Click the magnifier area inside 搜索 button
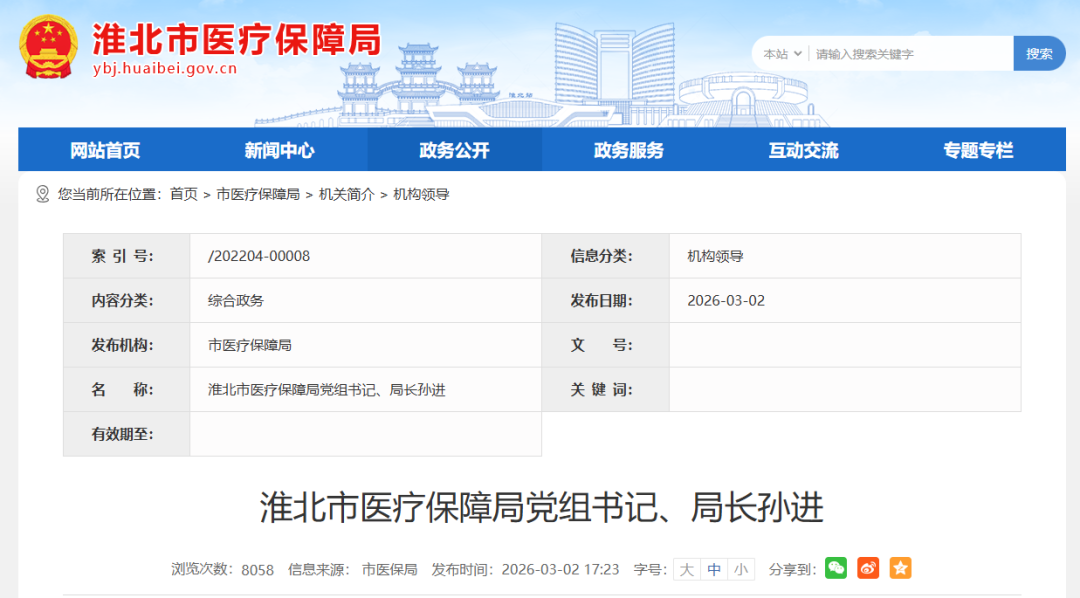The height and width of the screenshot is (598, 1080). pyautogui.click(x=1039, y=53)
